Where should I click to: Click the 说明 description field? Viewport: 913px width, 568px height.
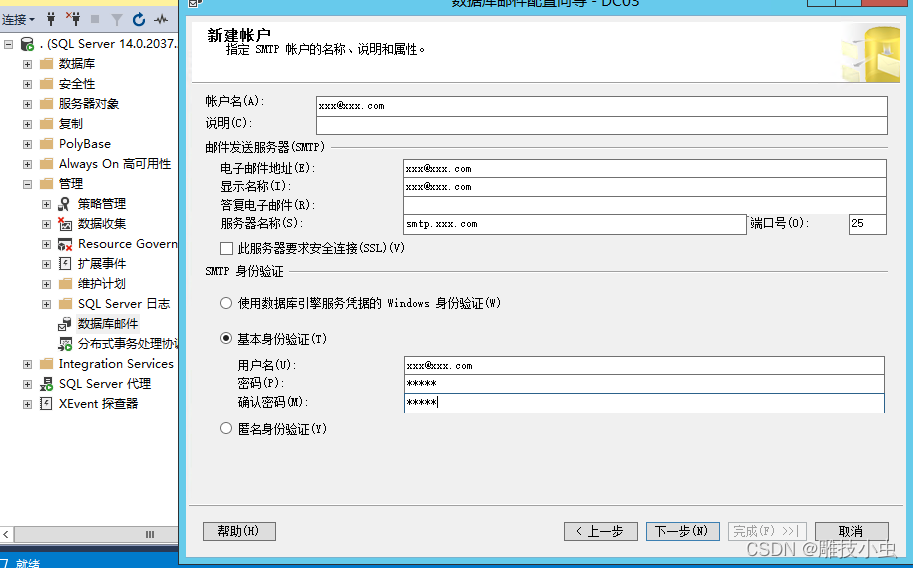point(601,125)
